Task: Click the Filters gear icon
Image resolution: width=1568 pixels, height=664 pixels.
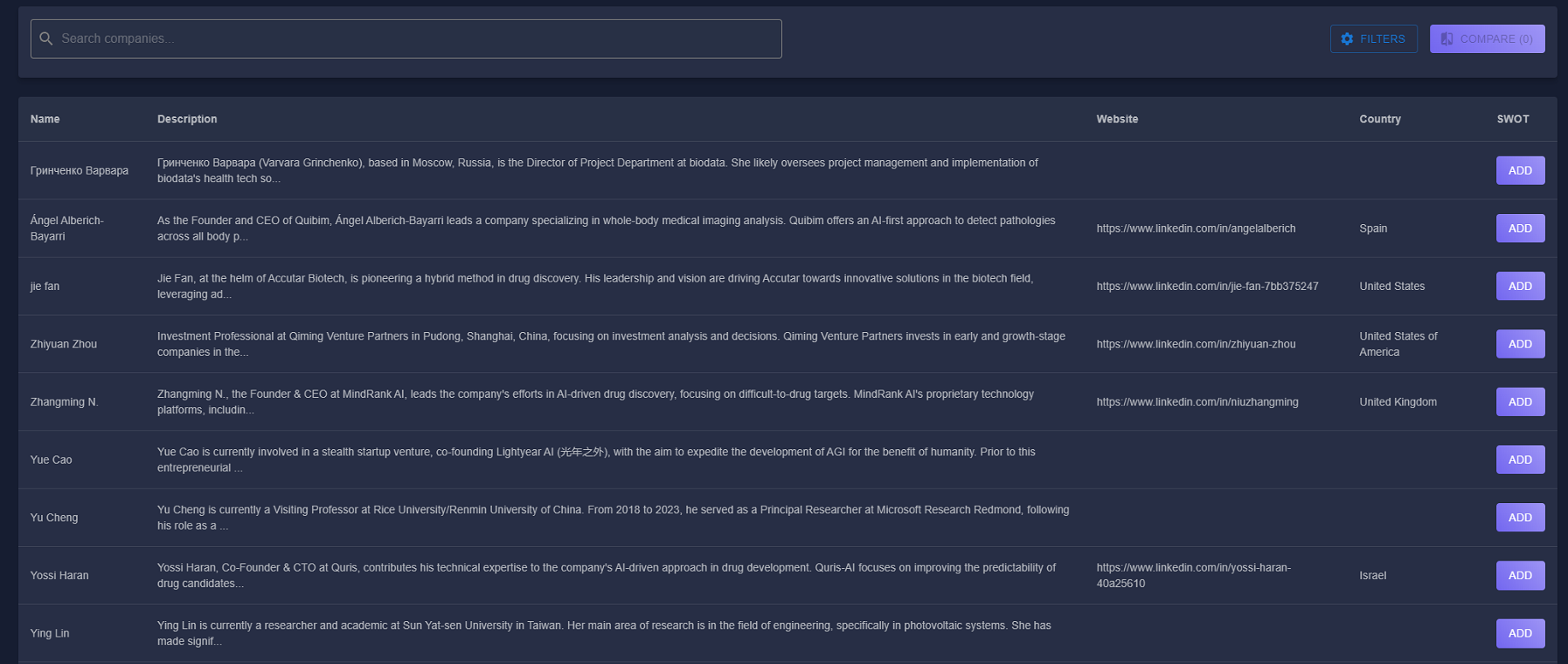Action: (x=1347, y=39)
